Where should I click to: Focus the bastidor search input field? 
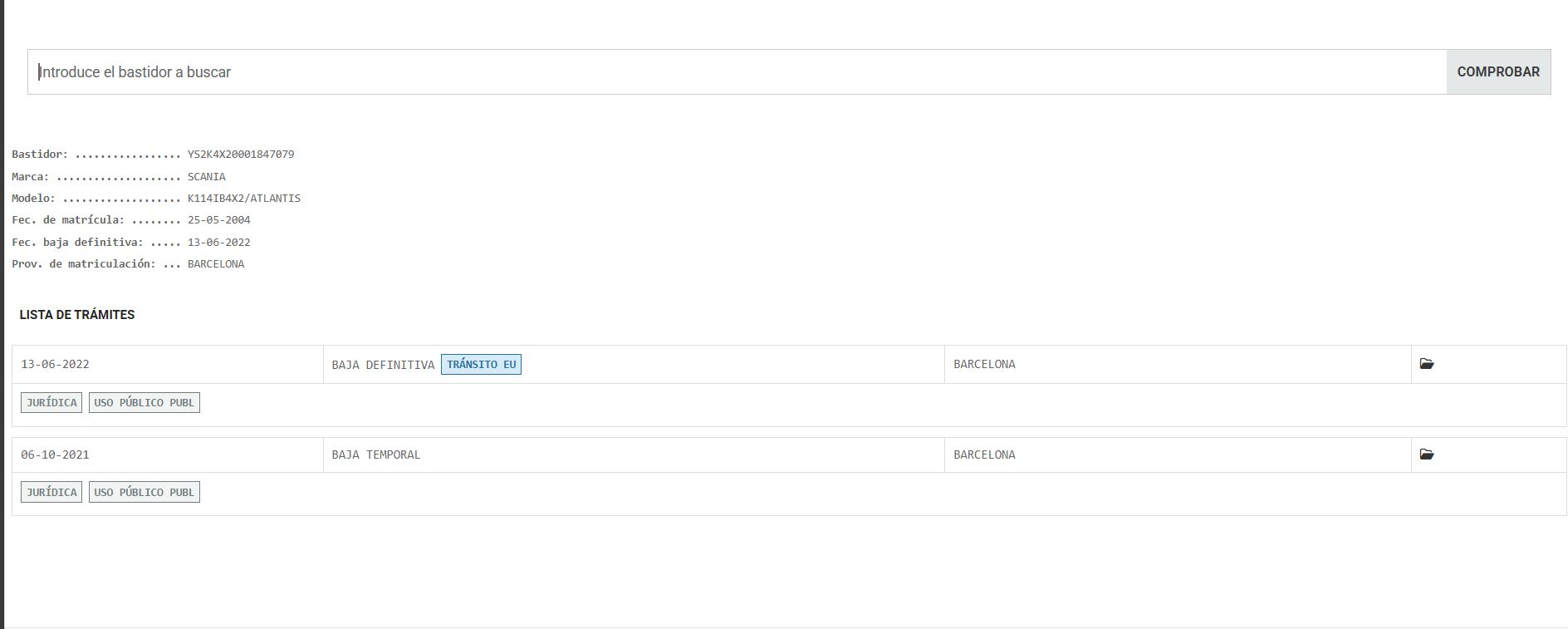pos(737,72)
